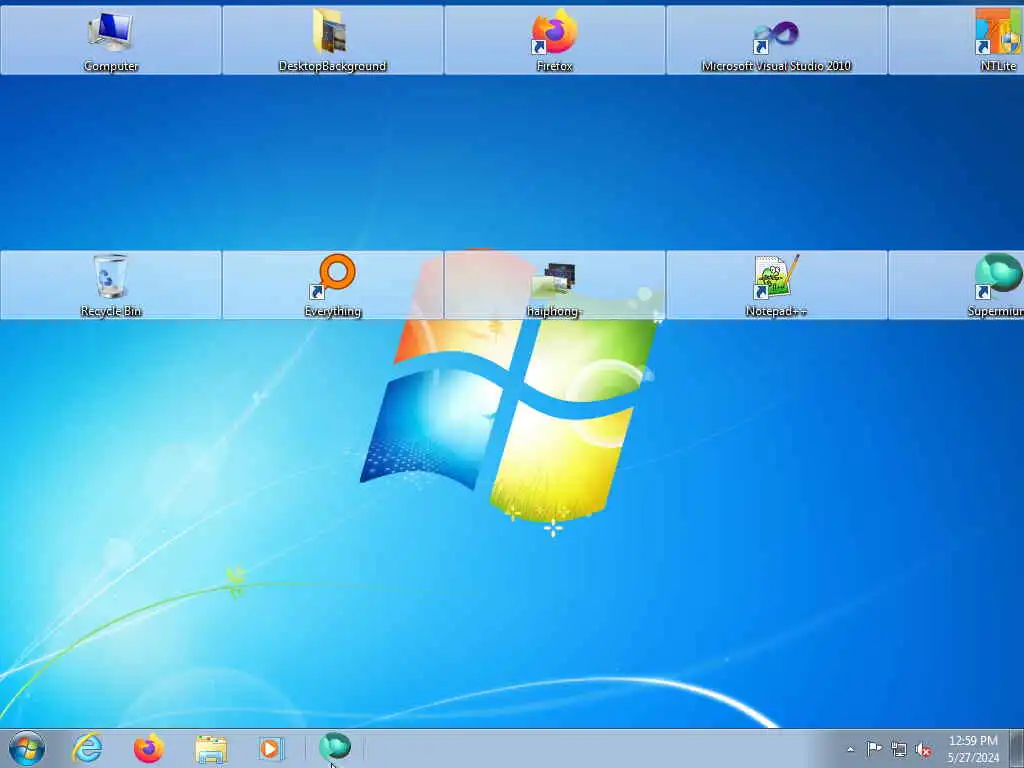The height and width of the screenshot is (768, 1024).
Task: Open Windows Media Player from taskbar
Action: pos(271,748)
